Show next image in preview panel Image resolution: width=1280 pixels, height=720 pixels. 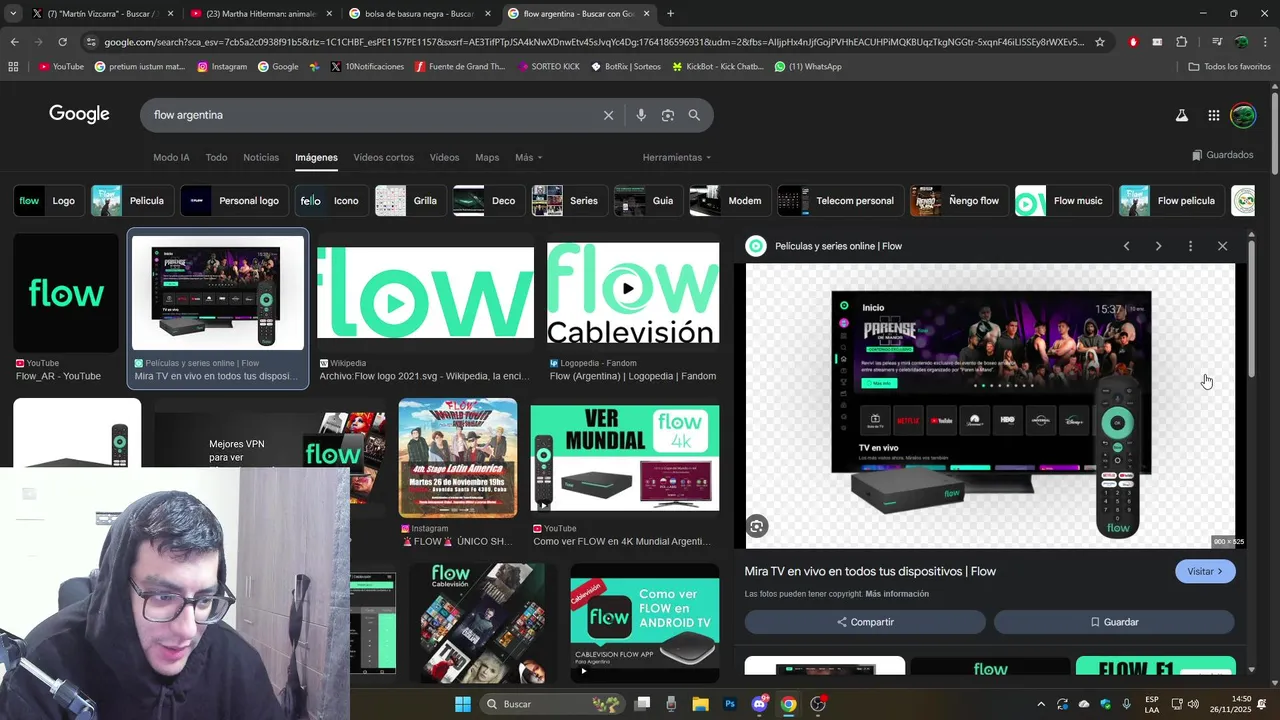1158,246
